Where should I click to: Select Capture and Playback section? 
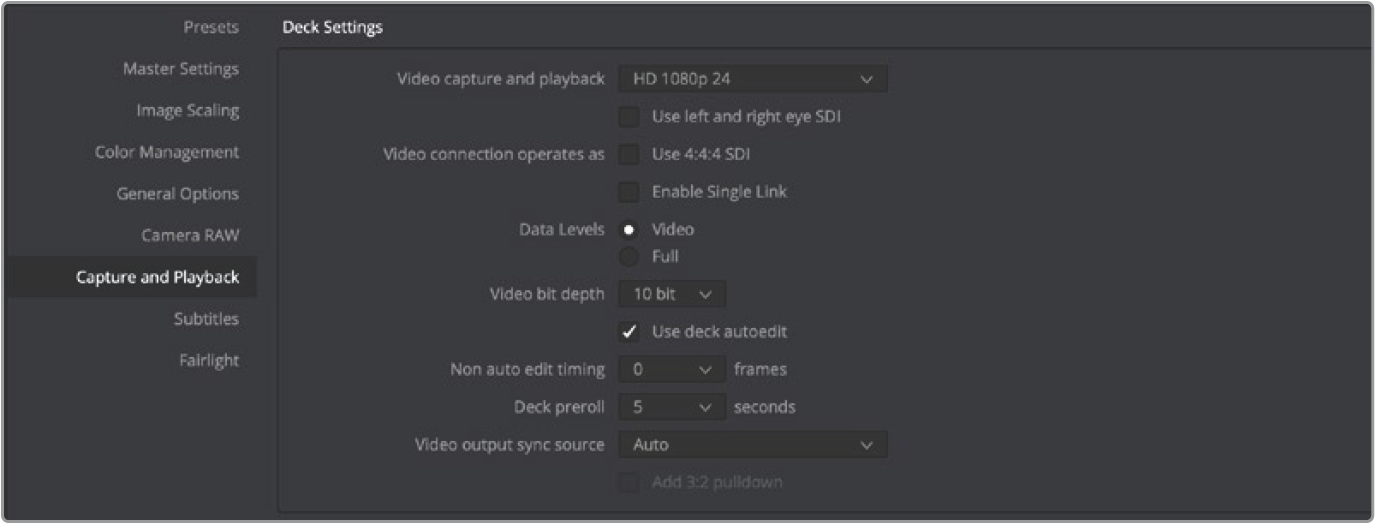click(x=157, y=277)
